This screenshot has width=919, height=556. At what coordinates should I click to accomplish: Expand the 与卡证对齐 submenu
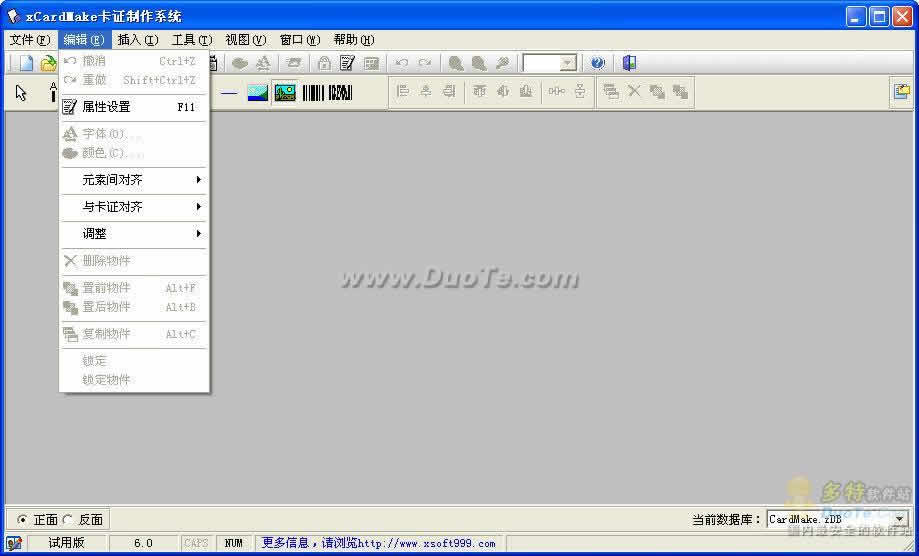click(x=135, y=207)
